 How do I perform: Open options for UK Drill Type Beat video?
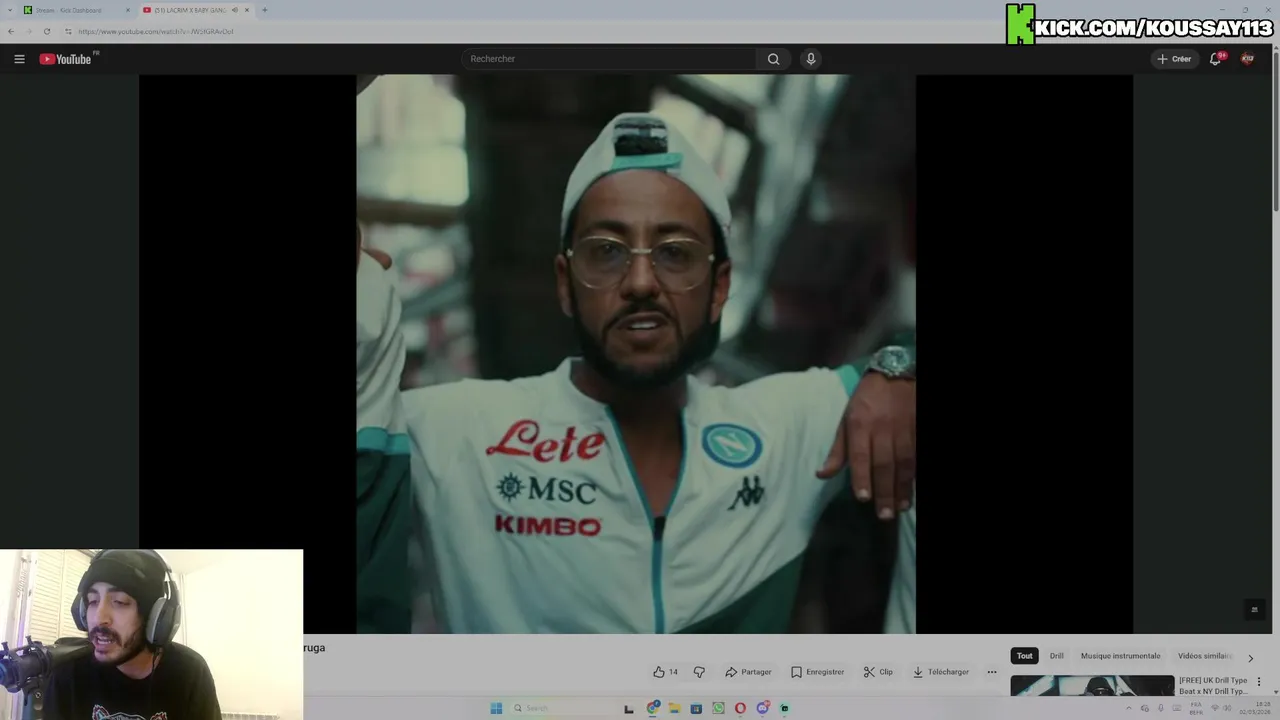click(1259, 682)
